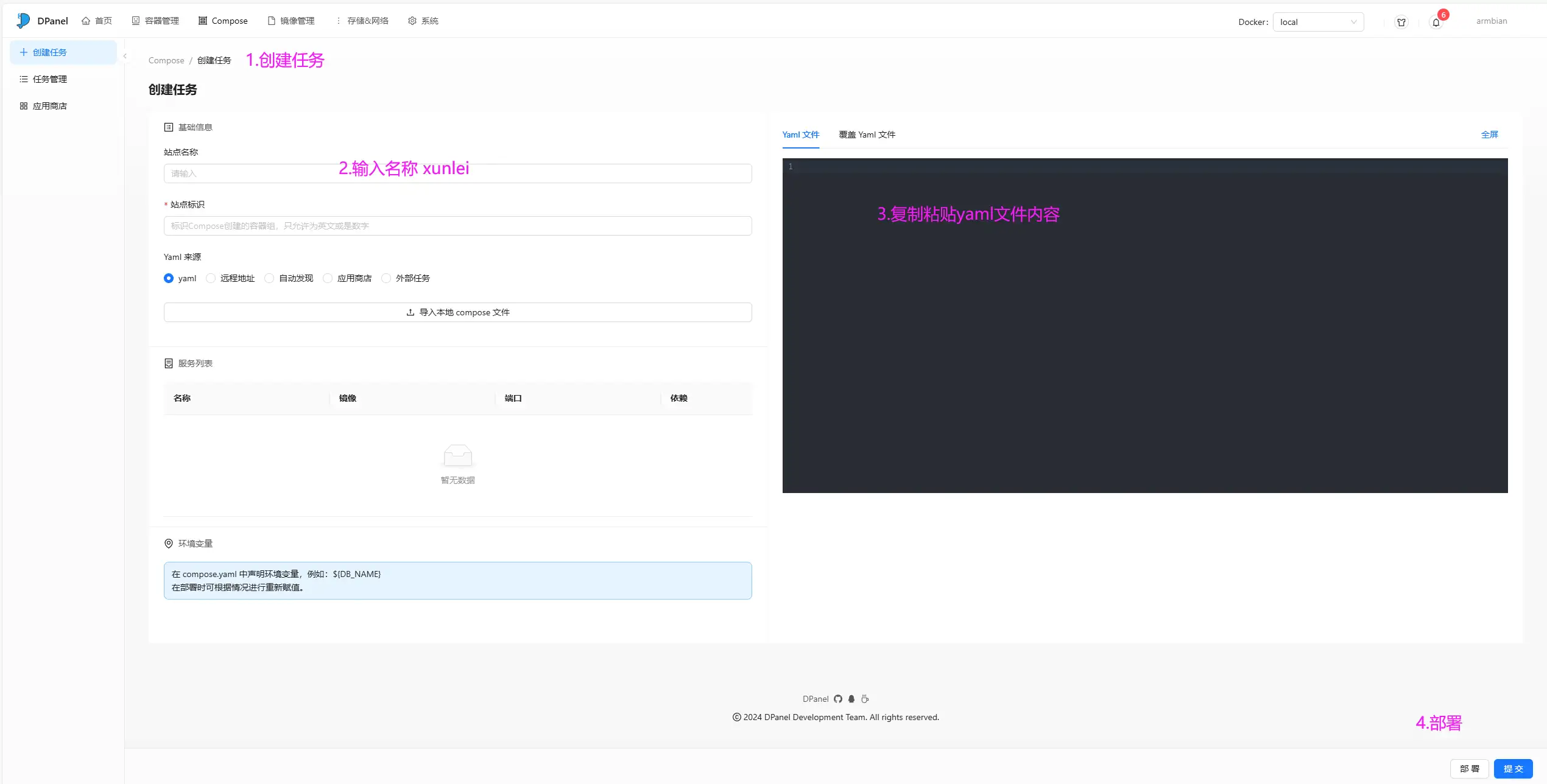Open 任务管理 in the sidebar
The image size is (1547, 784).
tap(50, 79)
